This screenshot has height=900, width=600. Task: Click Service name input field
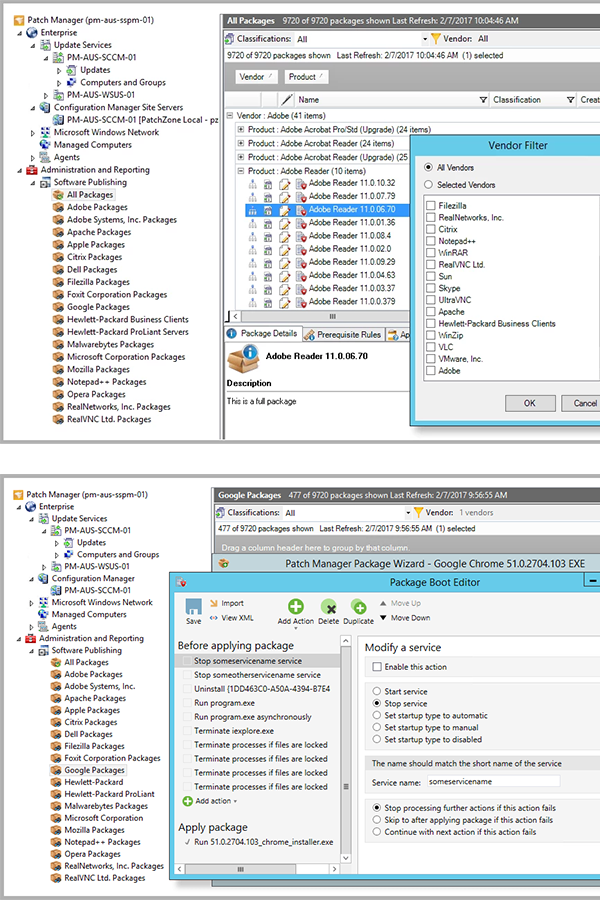pyautogui.click(x=493, y=781)
